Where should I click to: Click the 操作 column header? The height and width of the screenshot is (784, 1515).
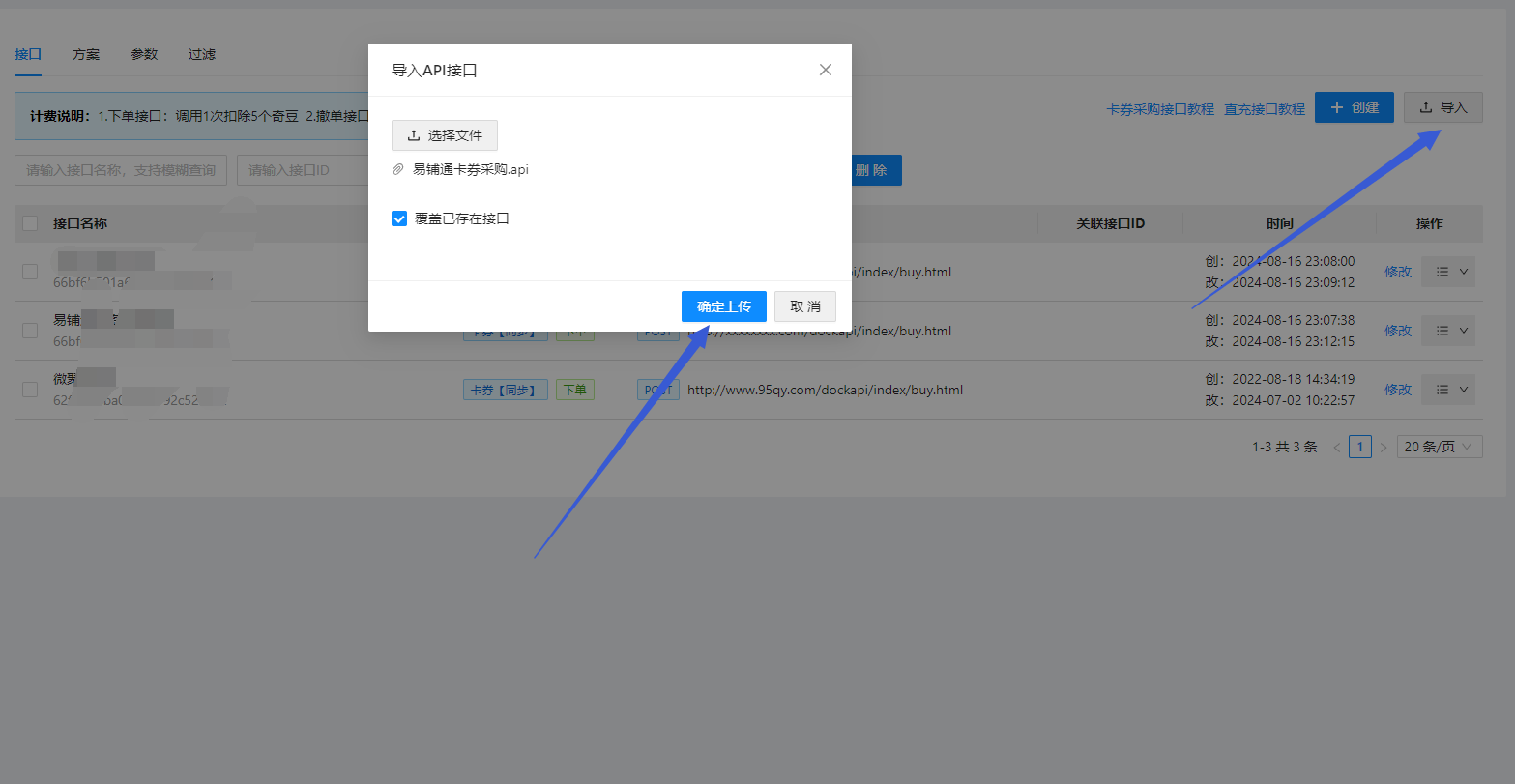(1430, 223)
